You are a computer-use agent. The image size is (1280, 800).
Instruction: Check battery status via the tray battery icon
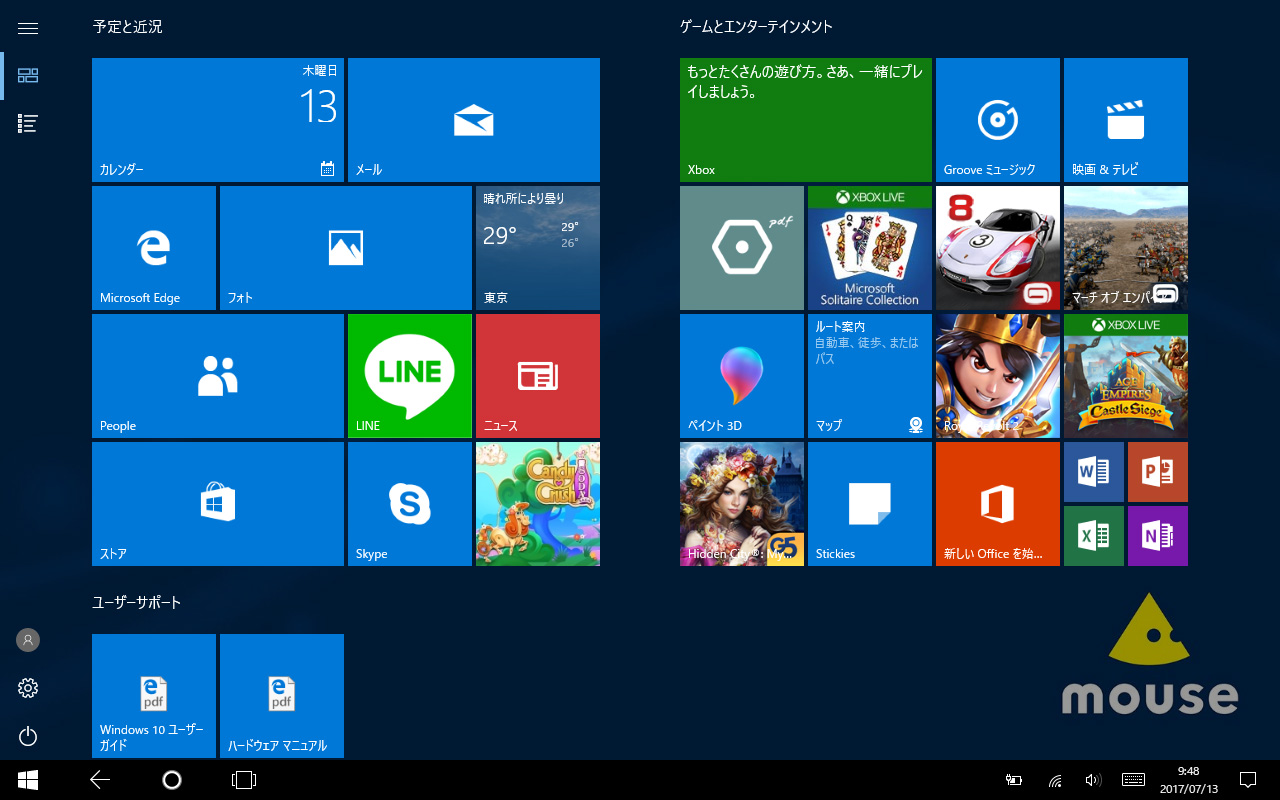point(1013,779)
